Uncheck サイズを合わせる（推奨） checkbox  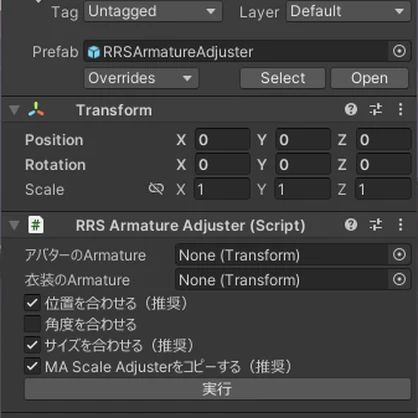(x=32, y=345)
